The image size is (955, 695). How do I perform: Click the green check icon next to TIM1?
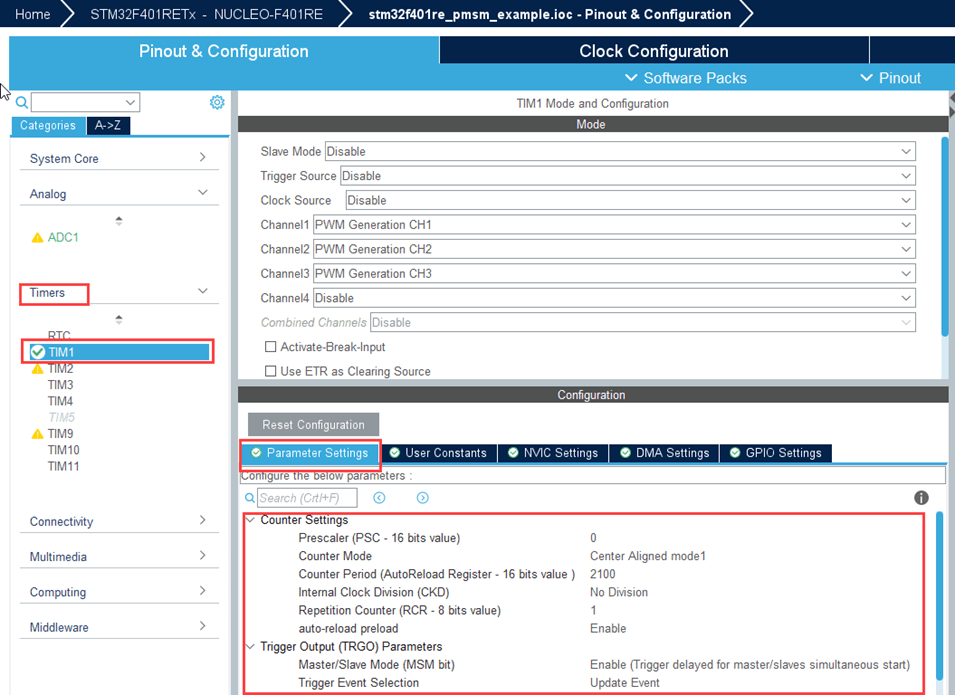coord(38,352)
